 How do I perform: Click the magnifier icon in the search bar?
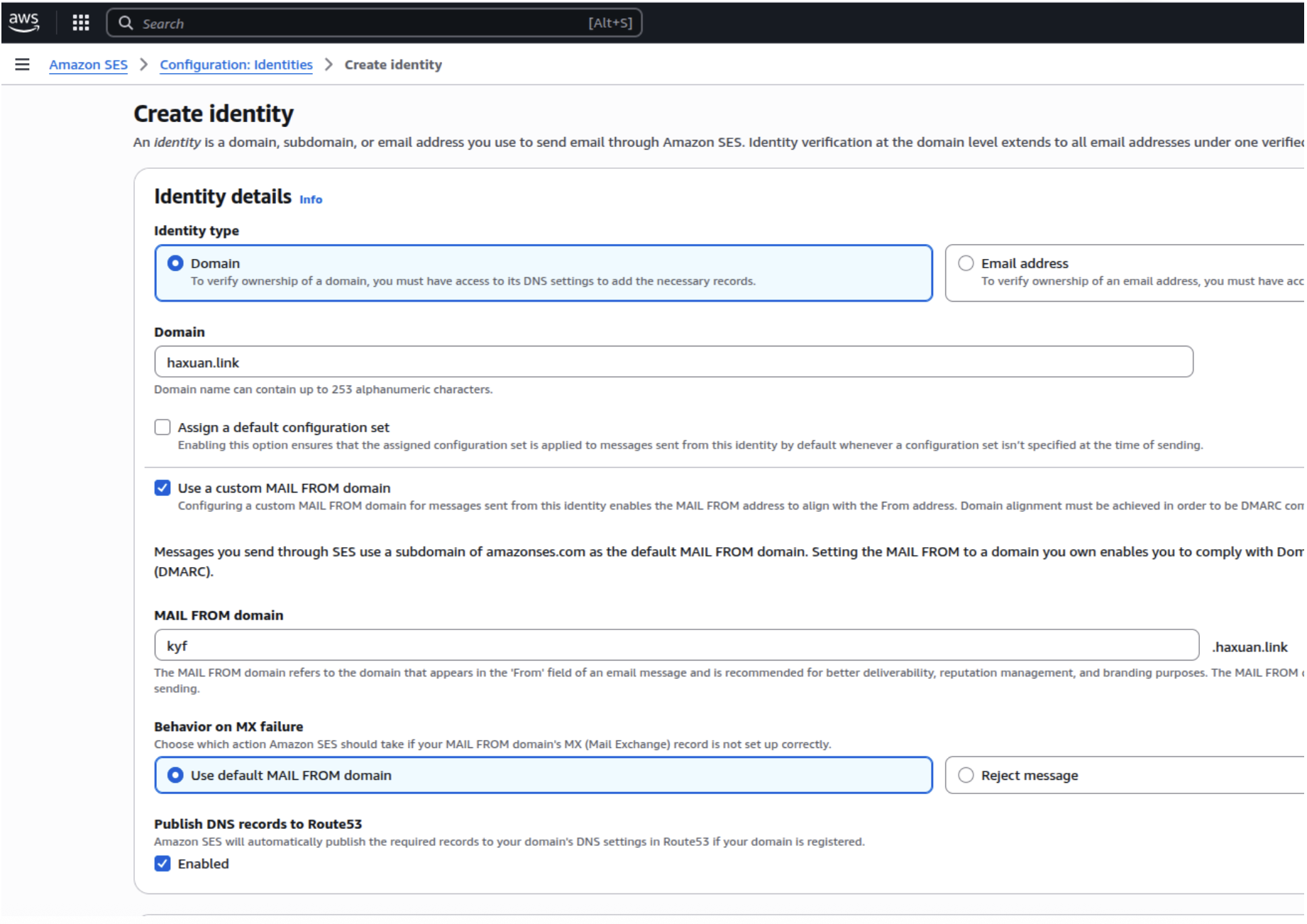pos(126,23)
